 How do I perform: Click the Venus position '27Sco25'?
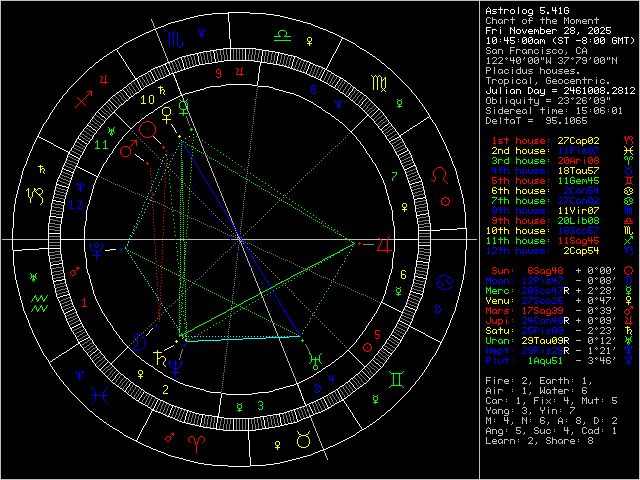[x=542, y=300]
